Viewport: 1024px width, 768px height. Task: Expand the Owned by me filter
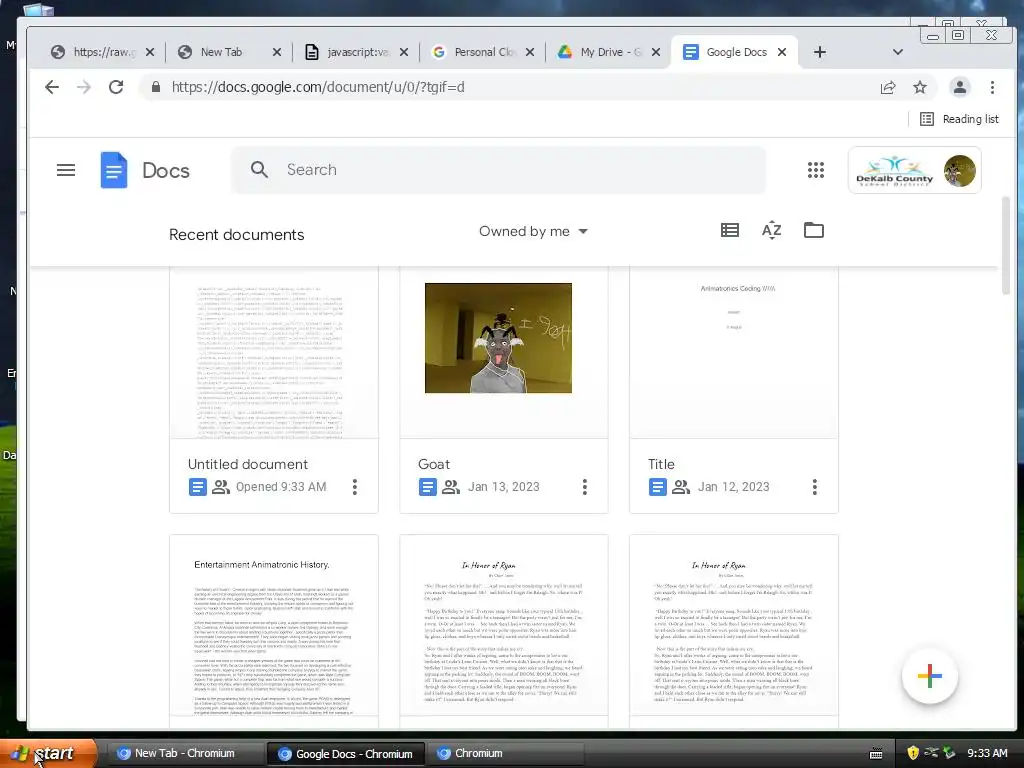533,231
